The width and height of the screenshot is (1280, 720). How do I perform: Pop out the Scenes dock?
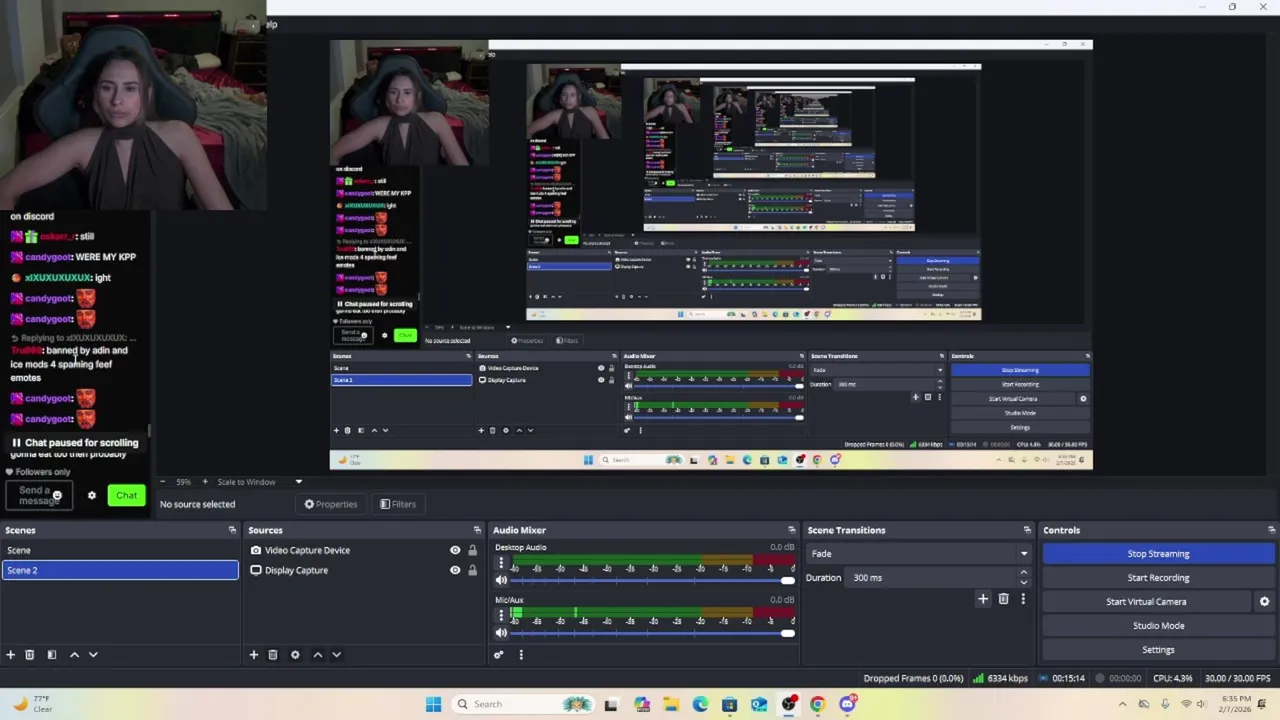pos(232,530)
